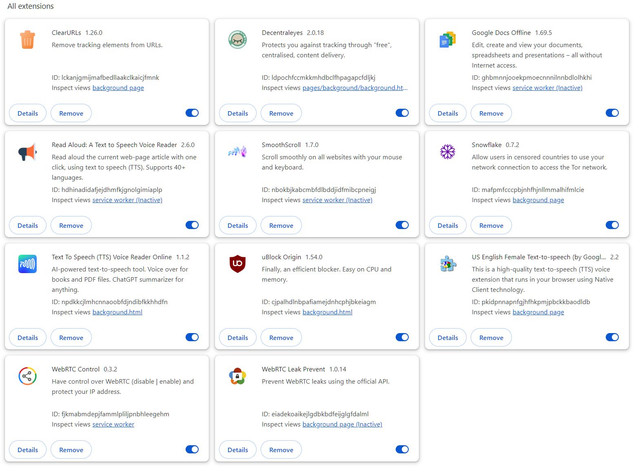Remove Google Docs Offline
This screenshot has width=640, height=474.
[x=491, y=113]
